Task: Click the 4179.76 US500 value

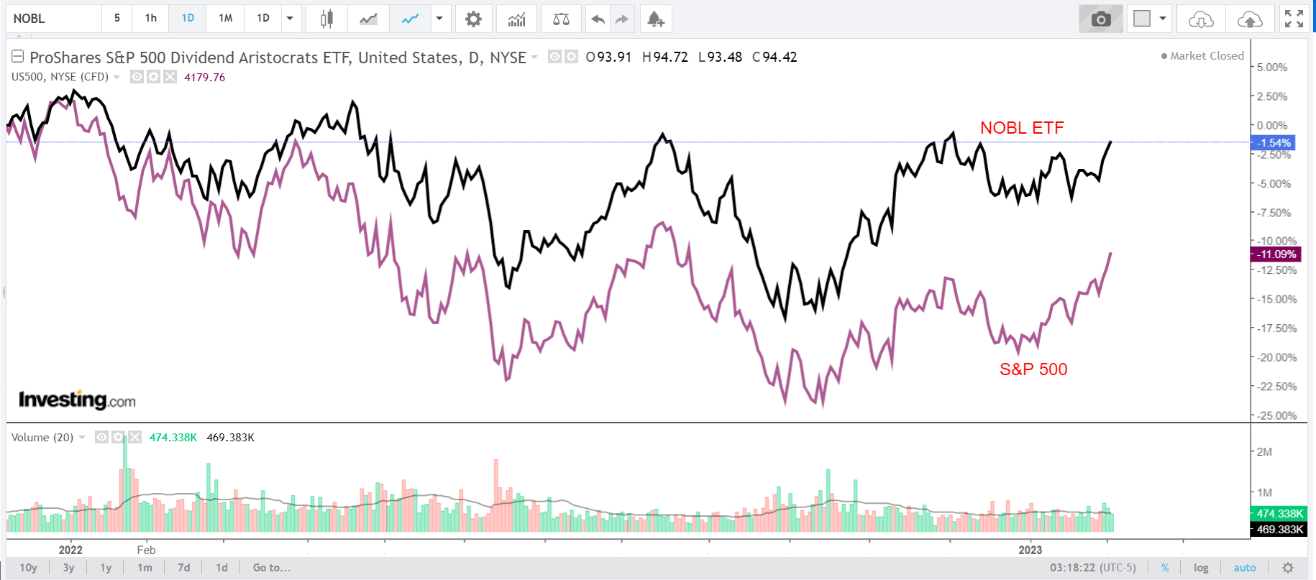Action: 203,77
